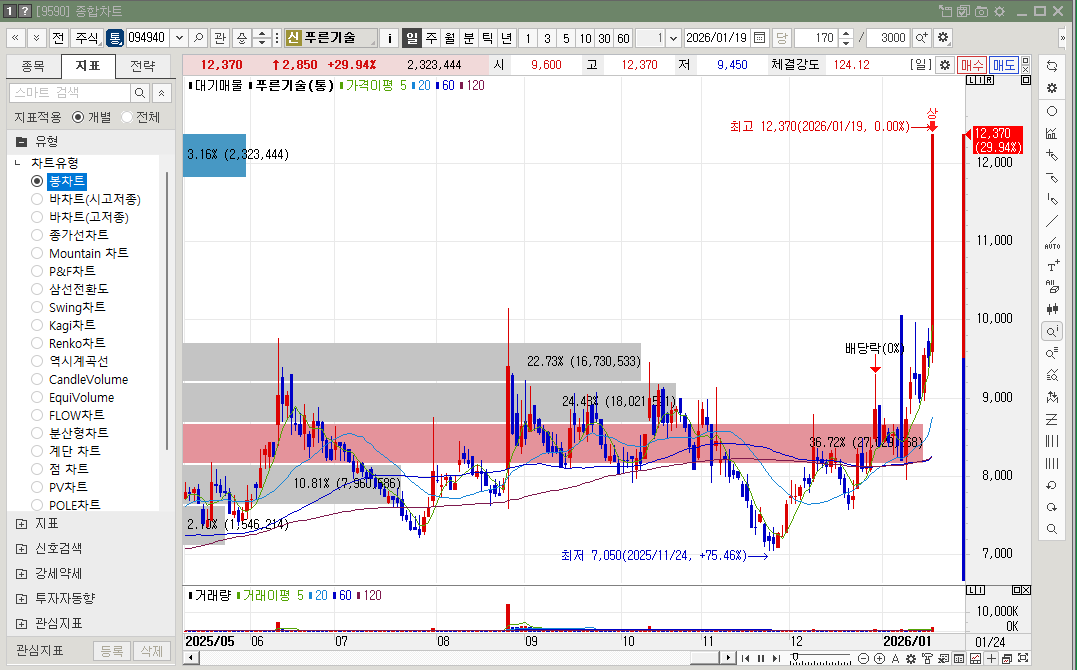Select the Z-shaped line tool
The width and height of the screenshot is (1077, 670).
click(x=1052, y=419)
